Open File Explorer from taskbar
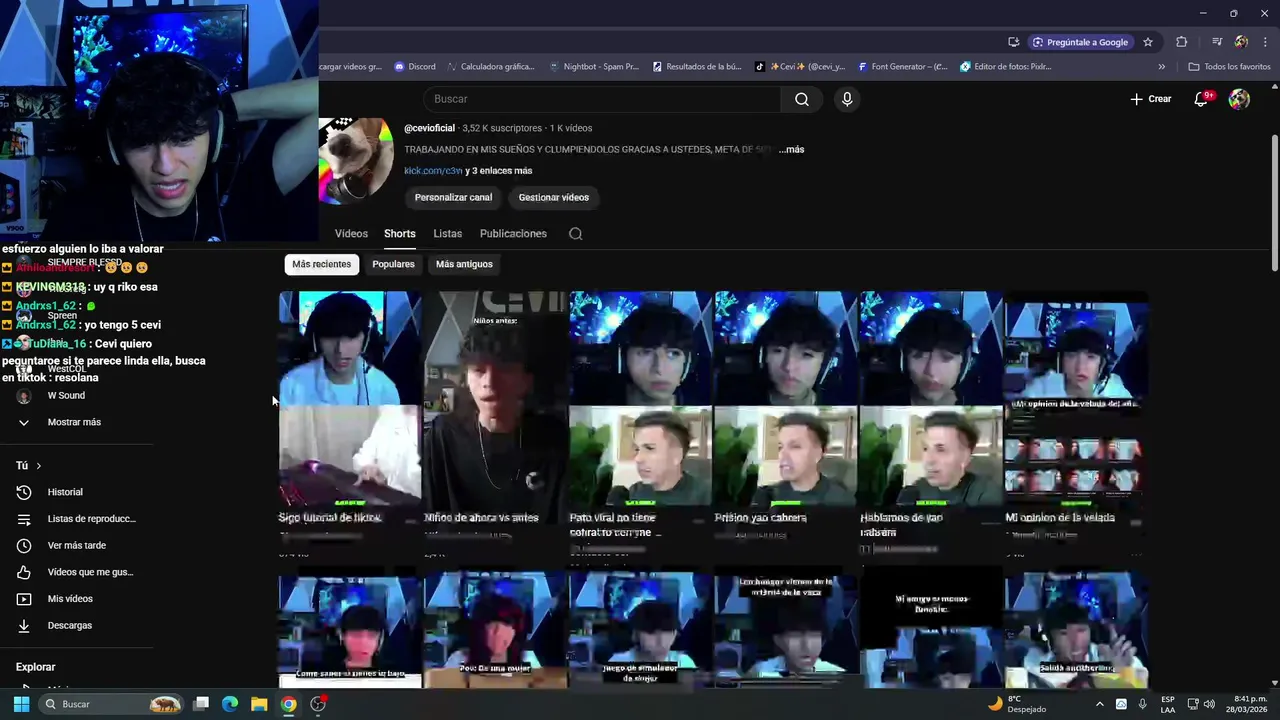The image size is (1280, 720). [x=259, y=704]
